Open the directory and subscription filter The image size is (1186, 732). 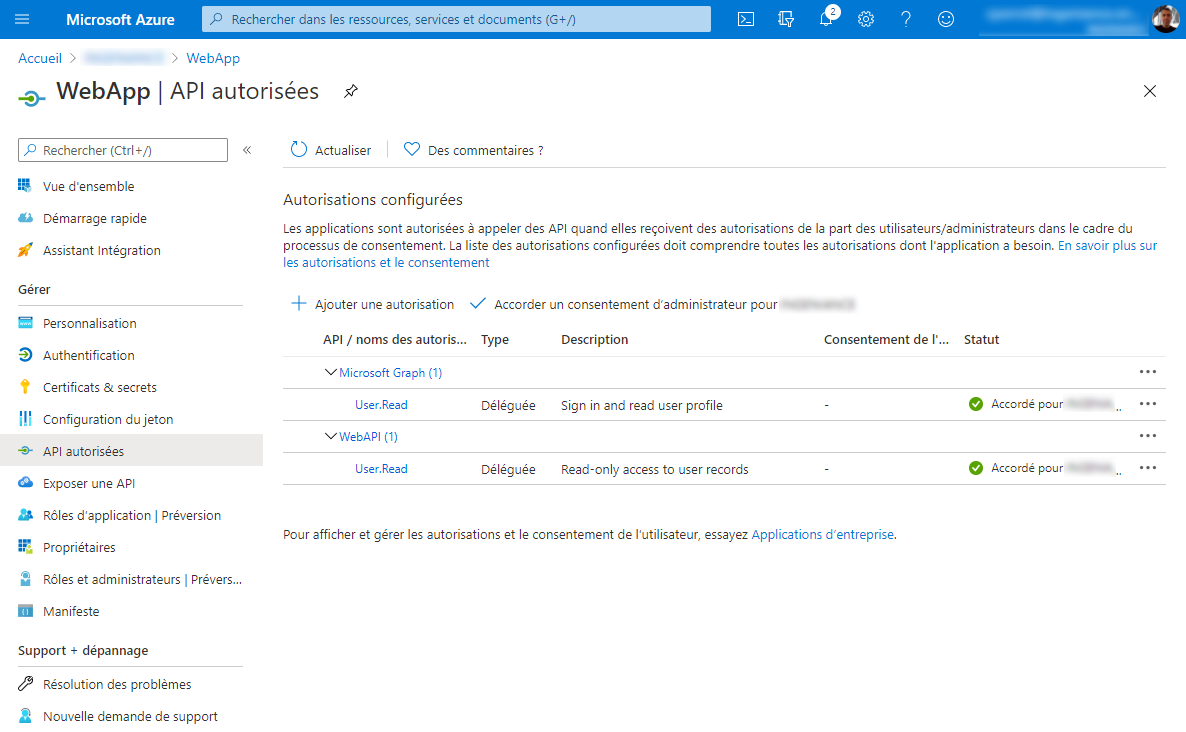tap(786, 20)
